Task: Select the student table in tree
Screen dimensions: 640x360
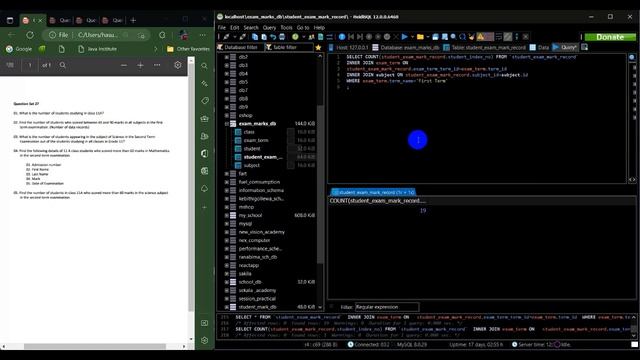Action: pos(252,149)
